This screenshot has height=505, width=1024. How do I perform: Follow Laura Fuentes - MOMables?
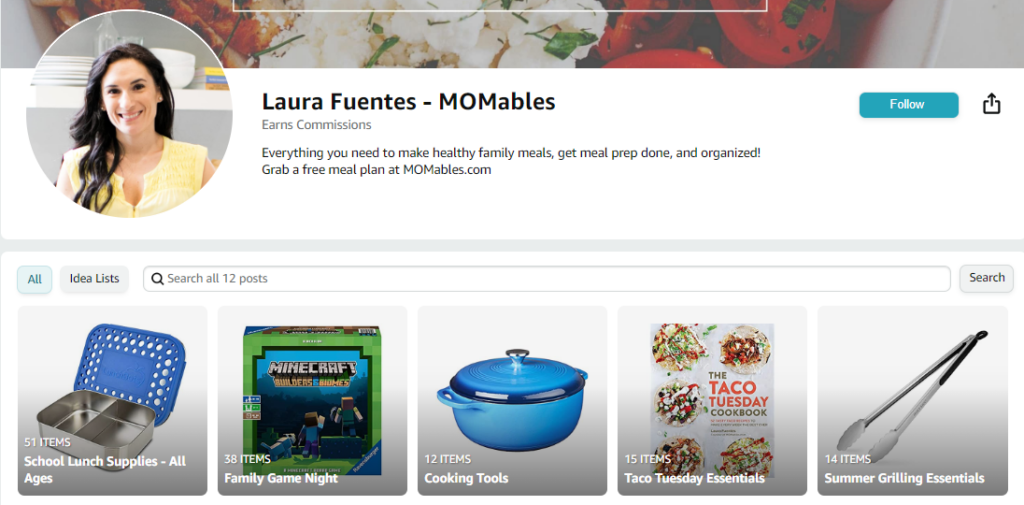tap(908, 105)
